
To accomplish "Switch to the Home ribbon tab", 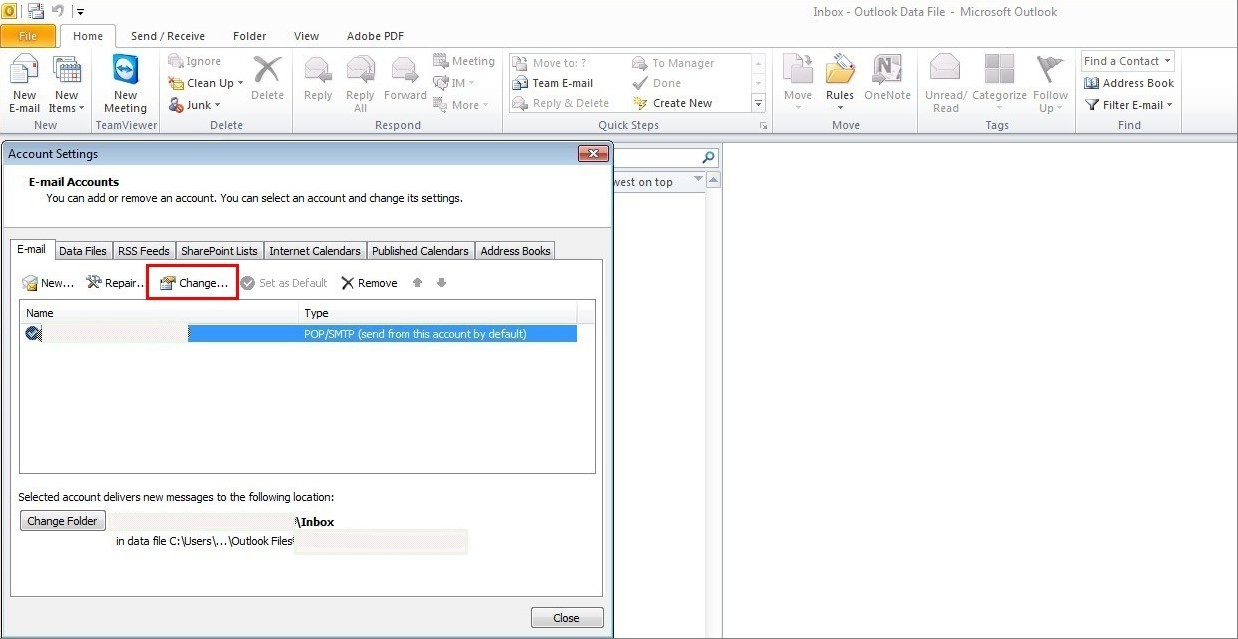I will (x=88, y=36).
